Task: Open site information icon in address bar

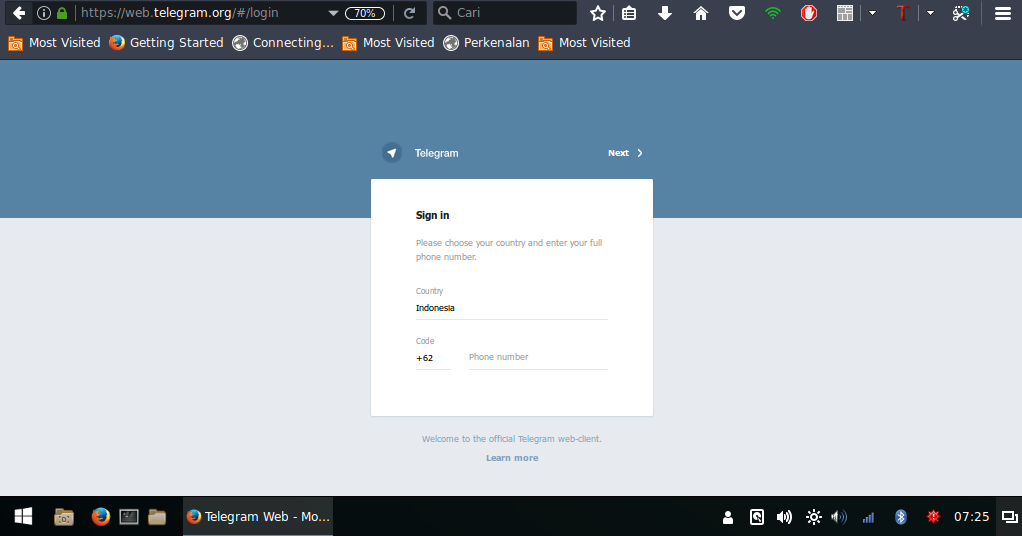Action: (44, 13)
